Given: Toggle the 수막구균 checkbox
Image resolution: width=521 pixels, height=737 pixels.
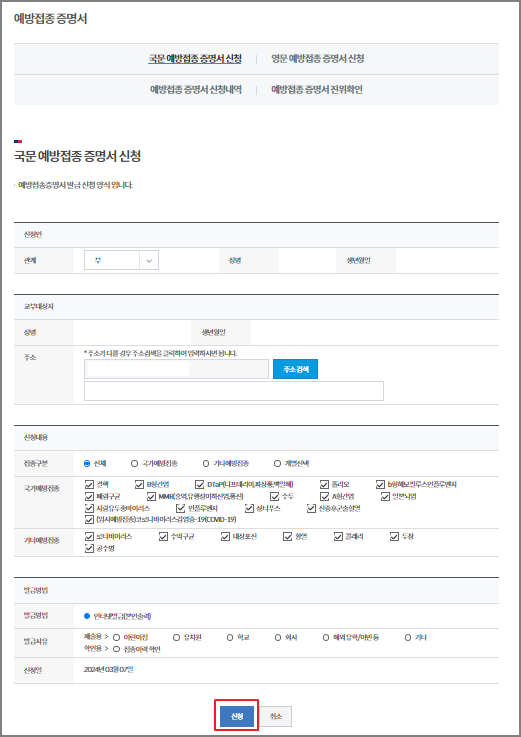Looking at the screenshot, I should (x=163, y=536).
